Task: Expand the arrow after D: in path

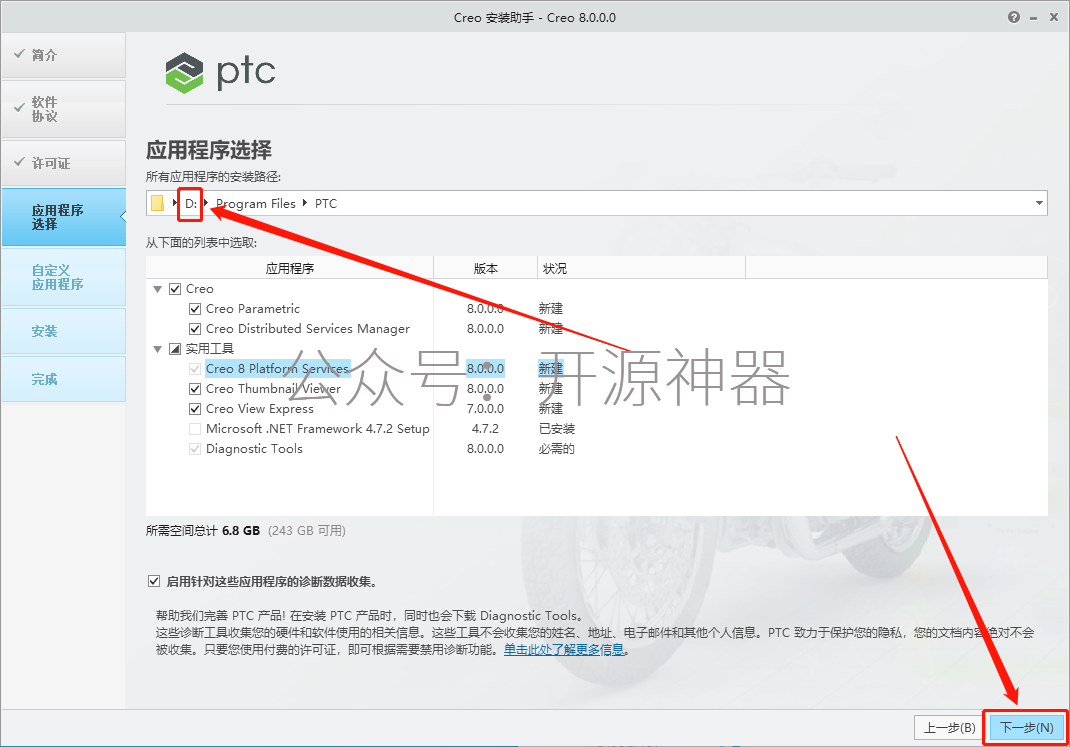Action: coord(206,203)
